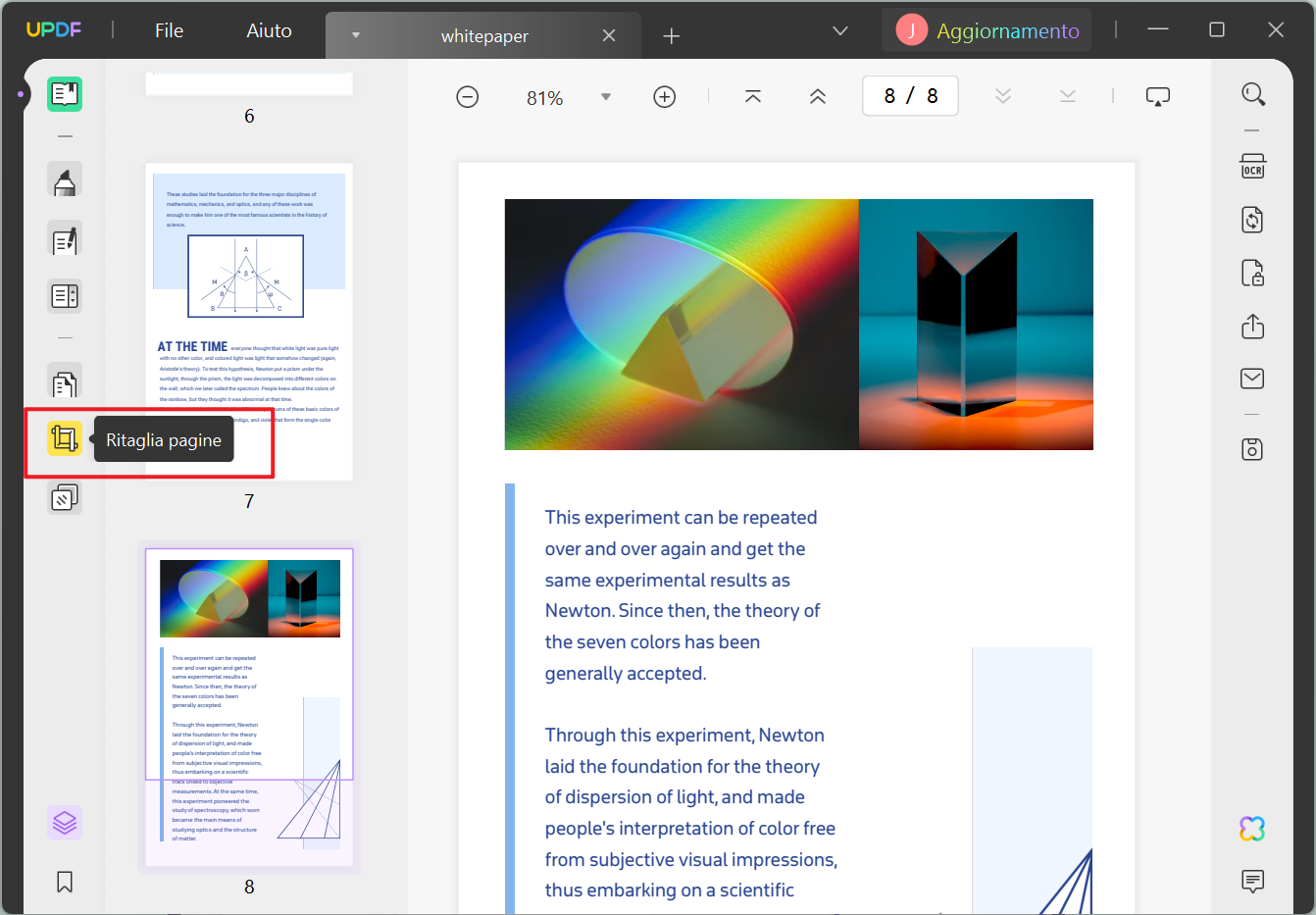Open the Edit PDF tool

pyautogui.click(x=65, y=239)
